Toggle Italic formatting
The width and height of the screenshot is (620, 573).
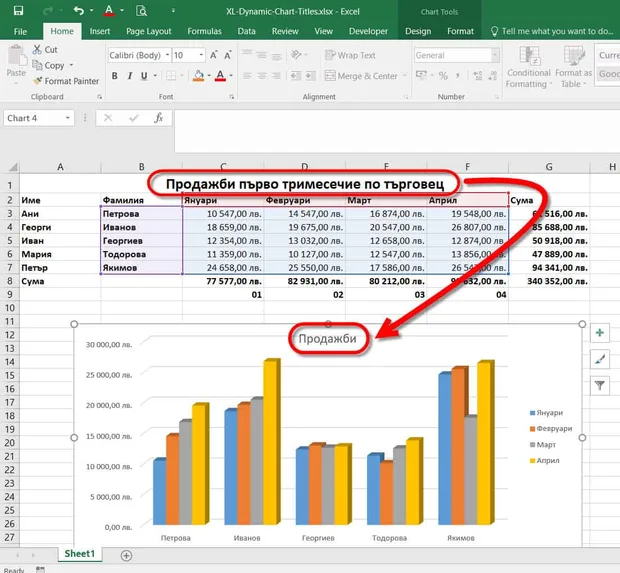point(129,76)
